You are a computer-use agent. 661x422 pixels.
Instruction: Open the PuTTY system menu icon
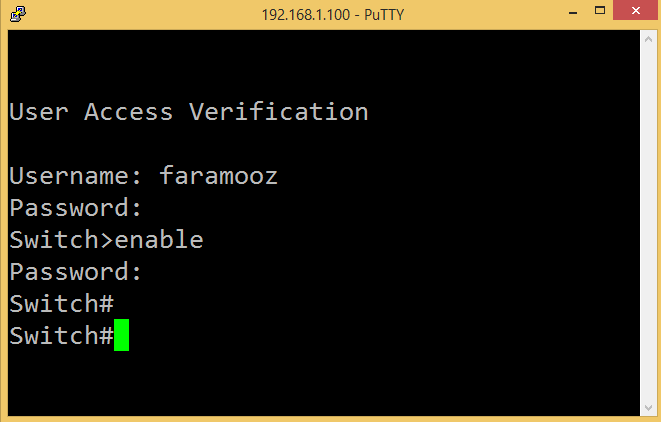[x=18, y=14]
